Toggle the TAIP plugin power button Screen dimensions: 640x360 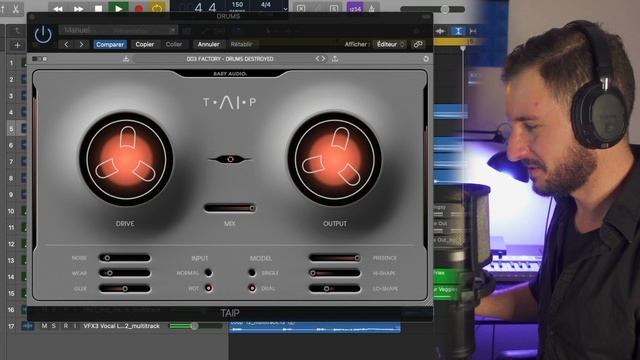click(43, 35)
